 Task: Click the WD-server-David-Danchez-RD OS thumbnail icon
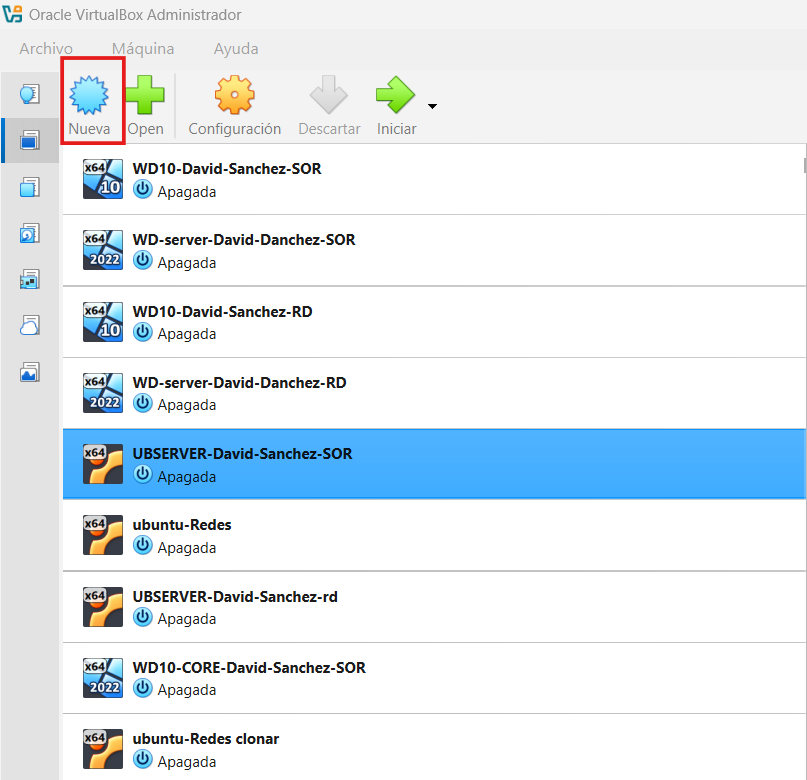pyautogui.click(x=103, y=393)
